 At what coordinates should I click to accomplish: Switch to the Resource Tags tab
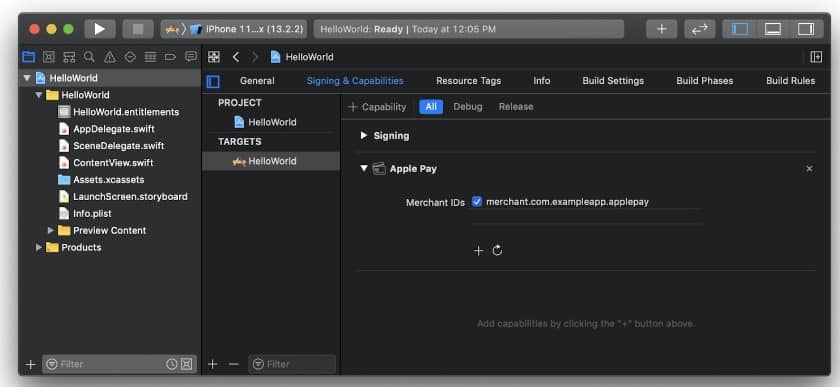pos(468,81)
